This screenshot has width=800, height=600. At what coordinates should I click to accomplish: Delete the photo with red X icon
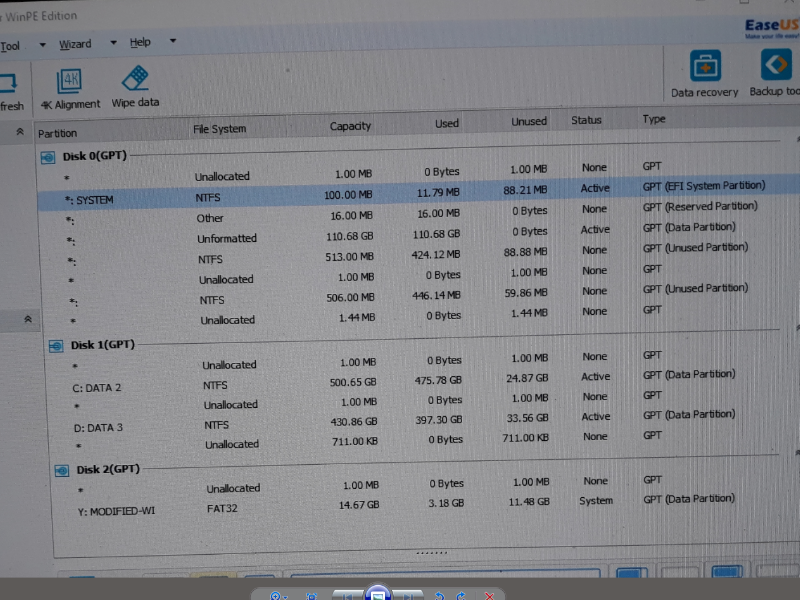[x=489, y=595]
